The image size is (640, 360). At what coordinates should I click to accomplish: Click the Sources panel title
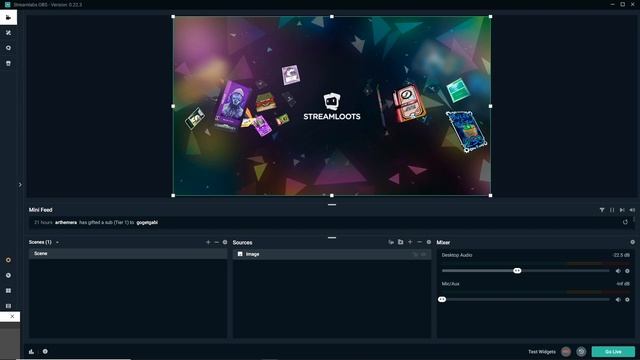(242, 242)
